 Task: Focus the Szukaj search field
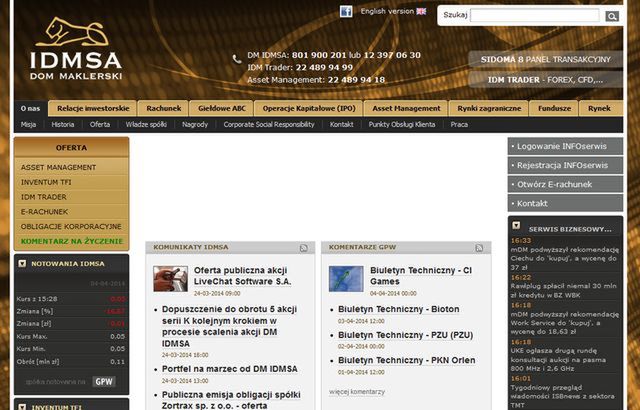pyautogui.click(x=535, y=16)
